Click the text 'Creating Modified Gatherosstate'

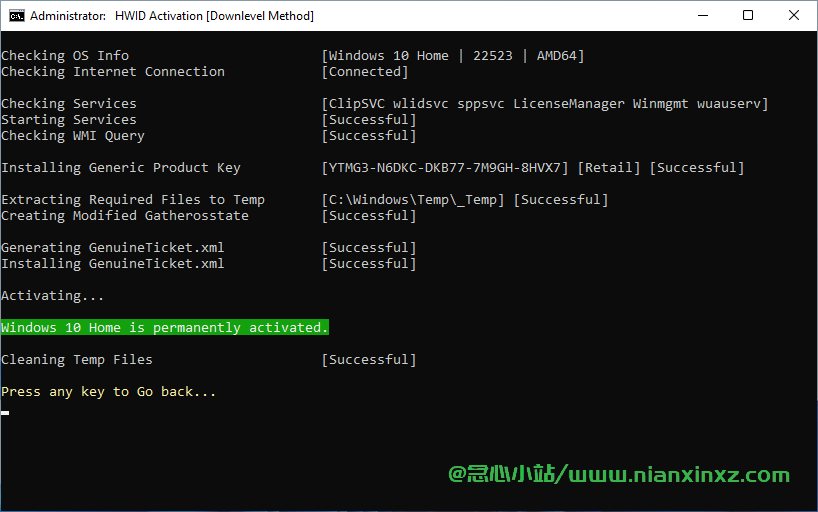(x=125, y=216)
